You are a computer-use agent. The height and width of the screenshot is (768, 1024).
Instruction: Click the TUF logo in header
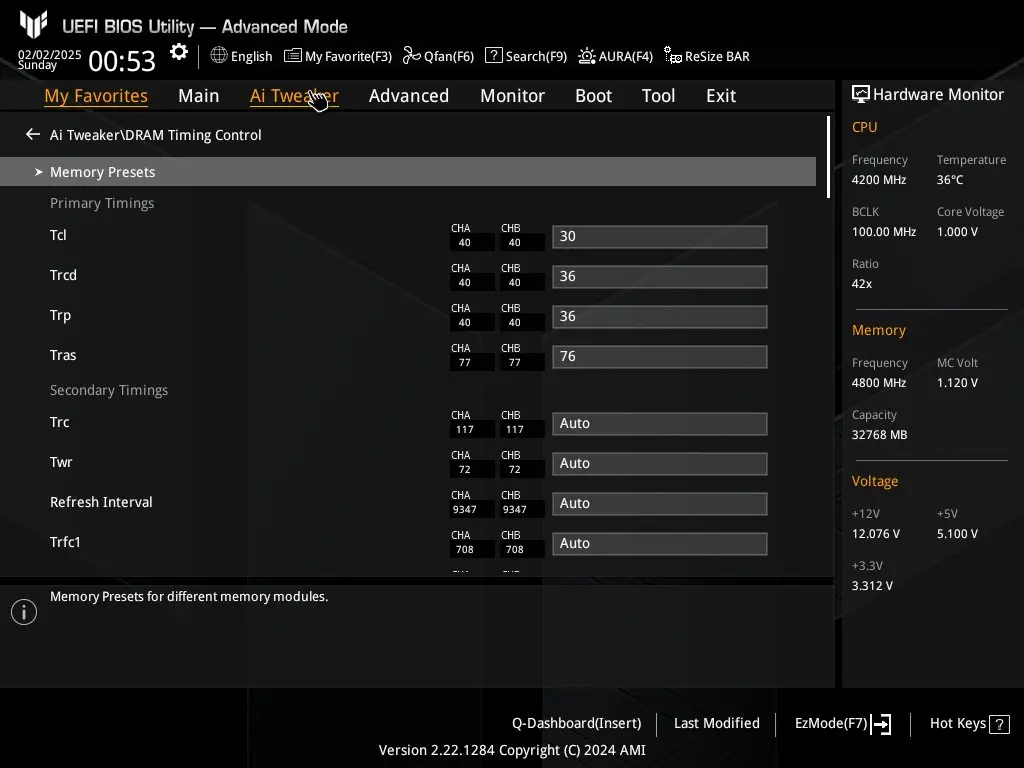(x=33, y=25)
